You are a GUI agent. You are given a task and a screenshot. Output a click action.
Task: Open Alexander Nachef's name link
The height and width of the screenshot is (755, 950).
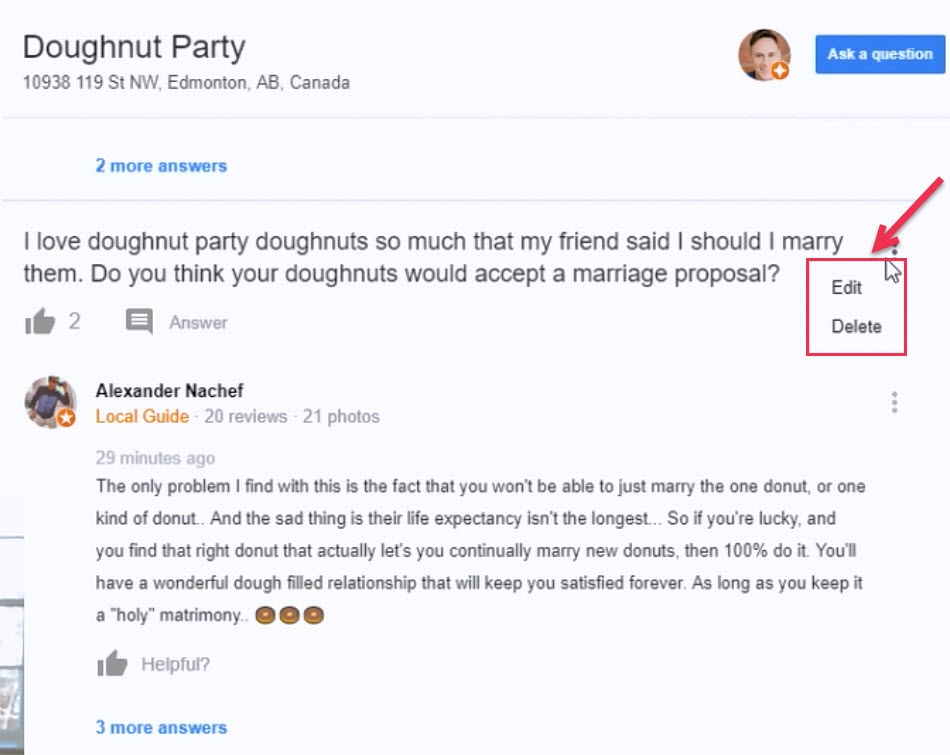(x=169, y=391)
